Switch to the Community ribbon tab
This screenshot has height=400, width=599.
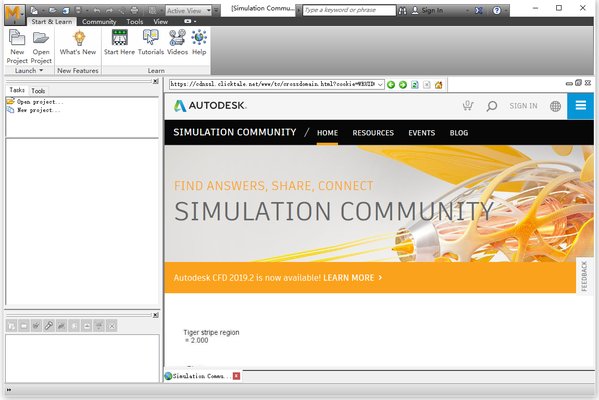click(99, 22)
